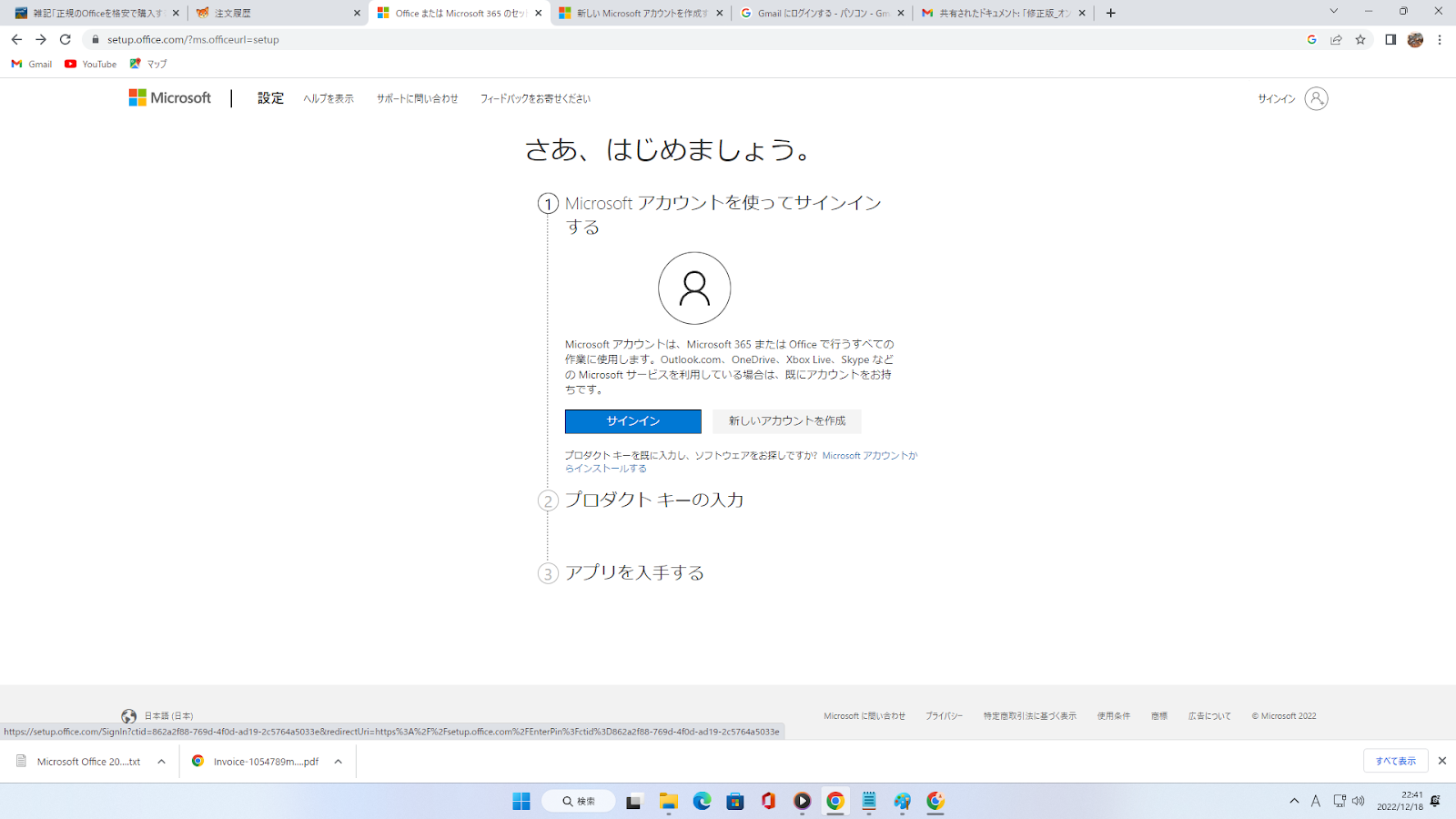Open downloaded Invoice-1054789m...pdf file
Image resolution: width=1456 pixels, height=819 pixels.
tap(257, 762)
